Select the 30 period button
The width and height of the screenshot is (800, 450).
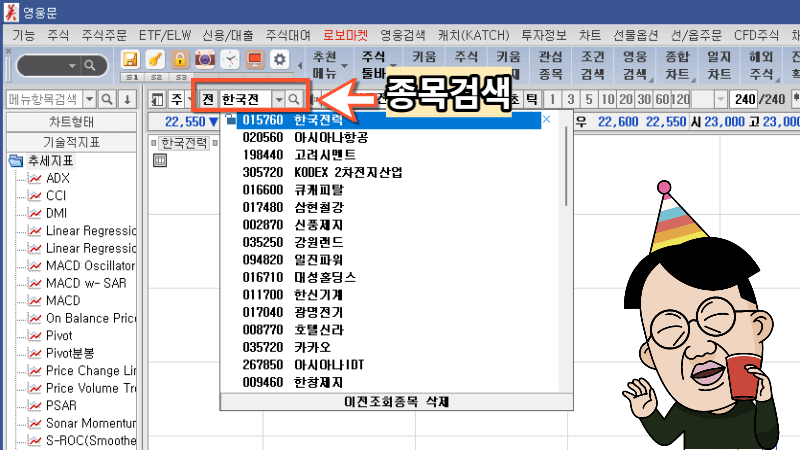[644, 99]
